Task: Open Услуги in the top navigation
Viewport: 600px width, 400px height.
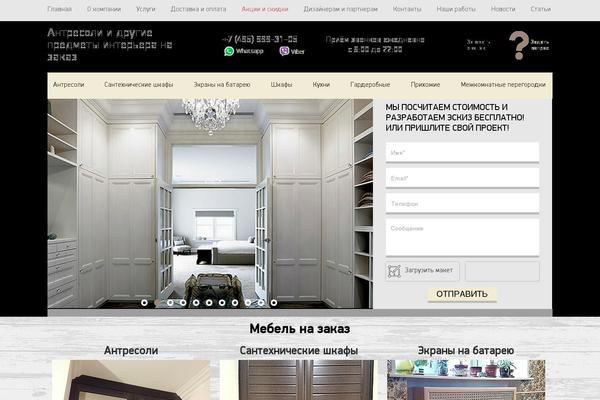Action: tap(146, 9)
